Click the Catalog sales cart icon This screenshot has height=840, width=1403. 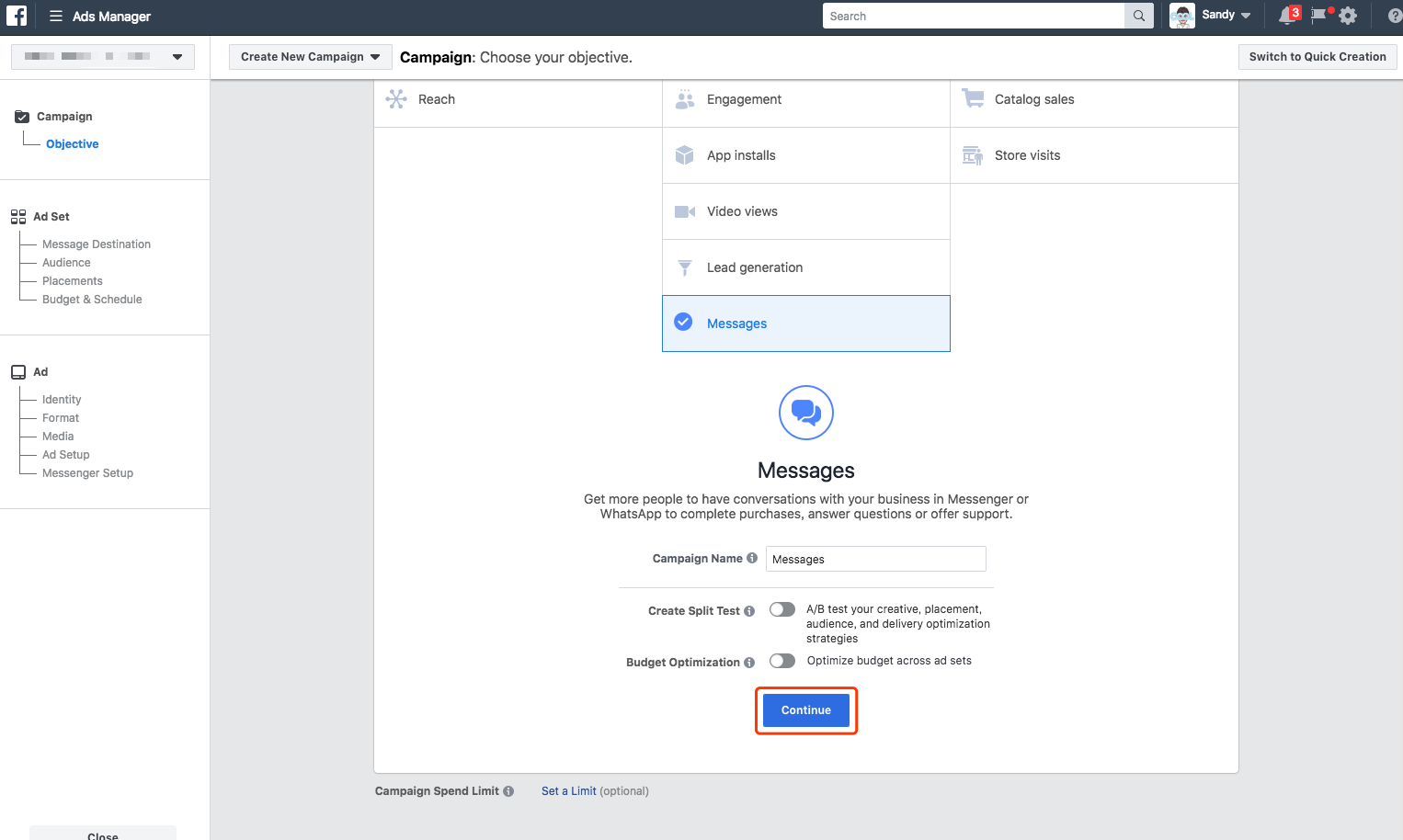click(x=973, y=98)
